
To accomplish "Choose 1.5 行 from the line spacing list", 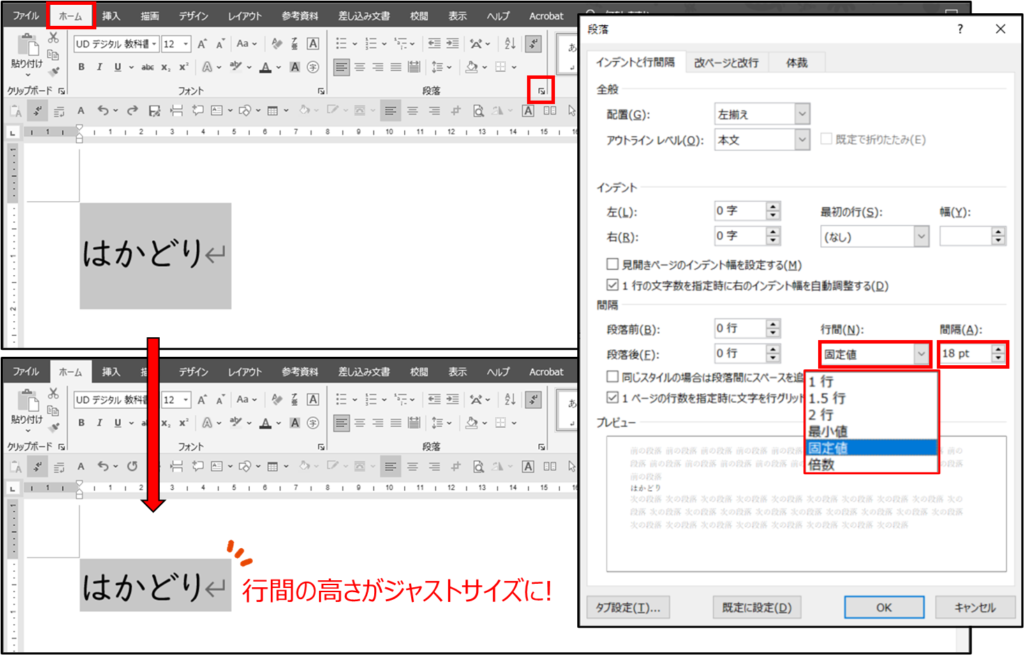I will pos(827,398).
